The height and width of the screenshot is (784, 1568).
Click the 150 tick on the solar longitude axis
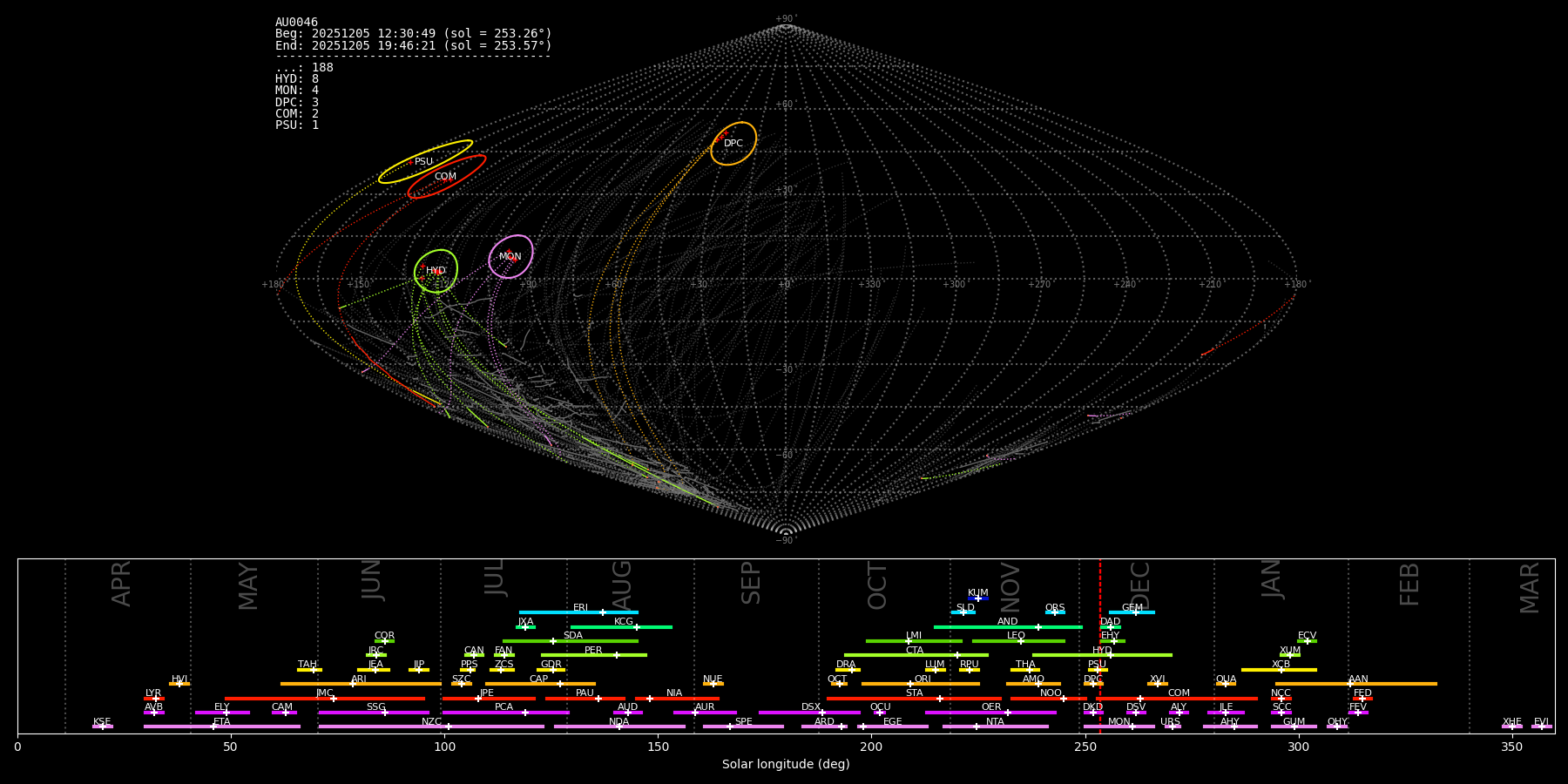pyautogui.click(x=658, y=747)
